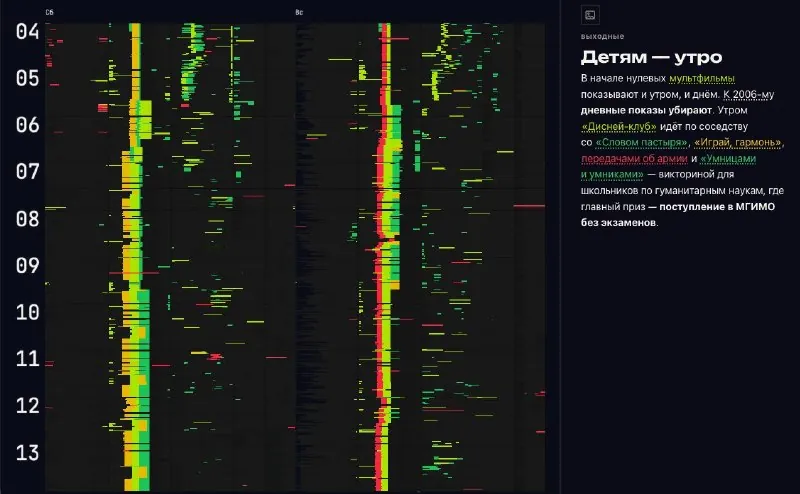Image resolution: width=800 pixels, height=494 pixels.
Task: Click the 05 hour label
Action: (28, 78)
